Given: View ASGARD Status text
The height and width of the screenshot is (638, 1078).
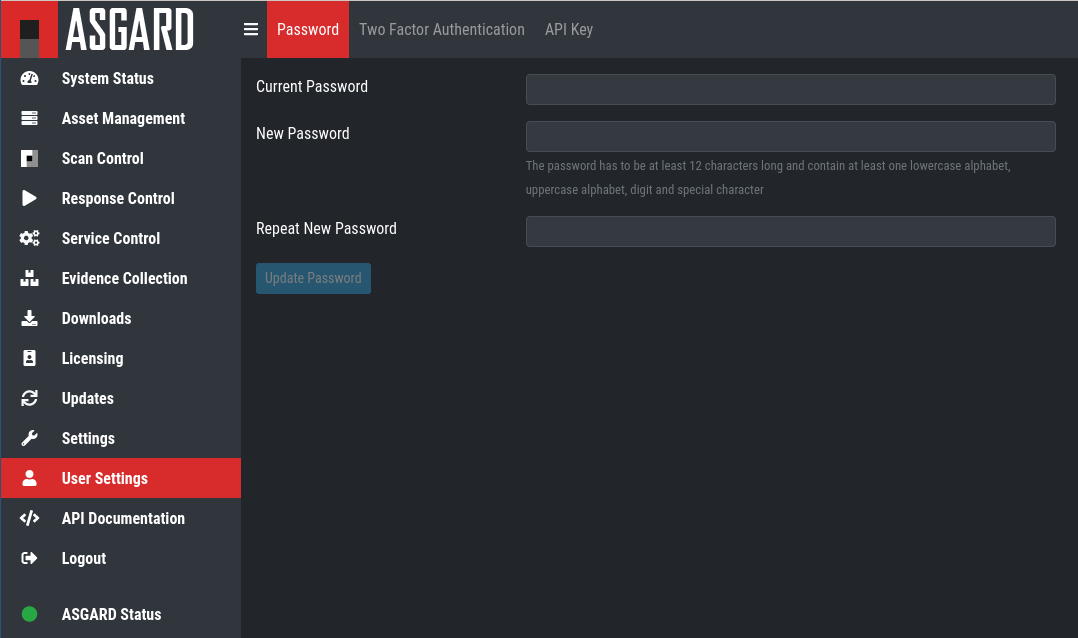Looking at the screenshot, I should pyautogui.click(x=111, y=614).
